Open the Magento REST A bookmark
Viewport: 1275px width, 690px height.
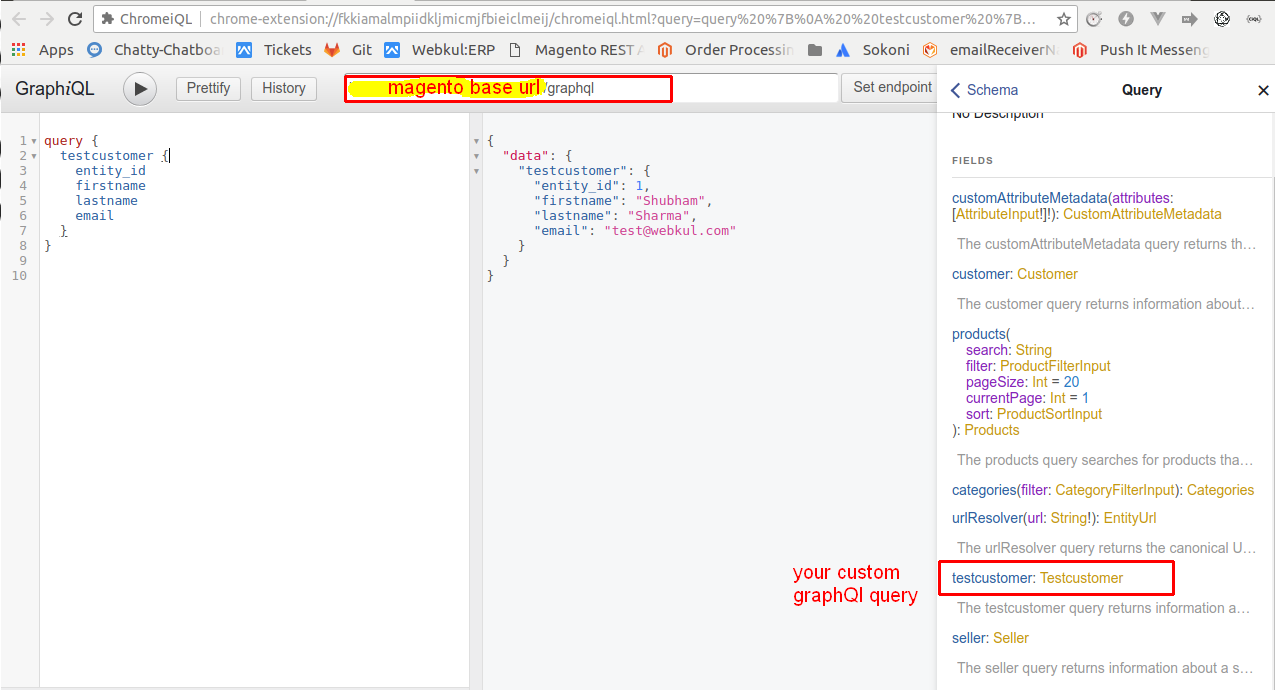pos(576,50)
